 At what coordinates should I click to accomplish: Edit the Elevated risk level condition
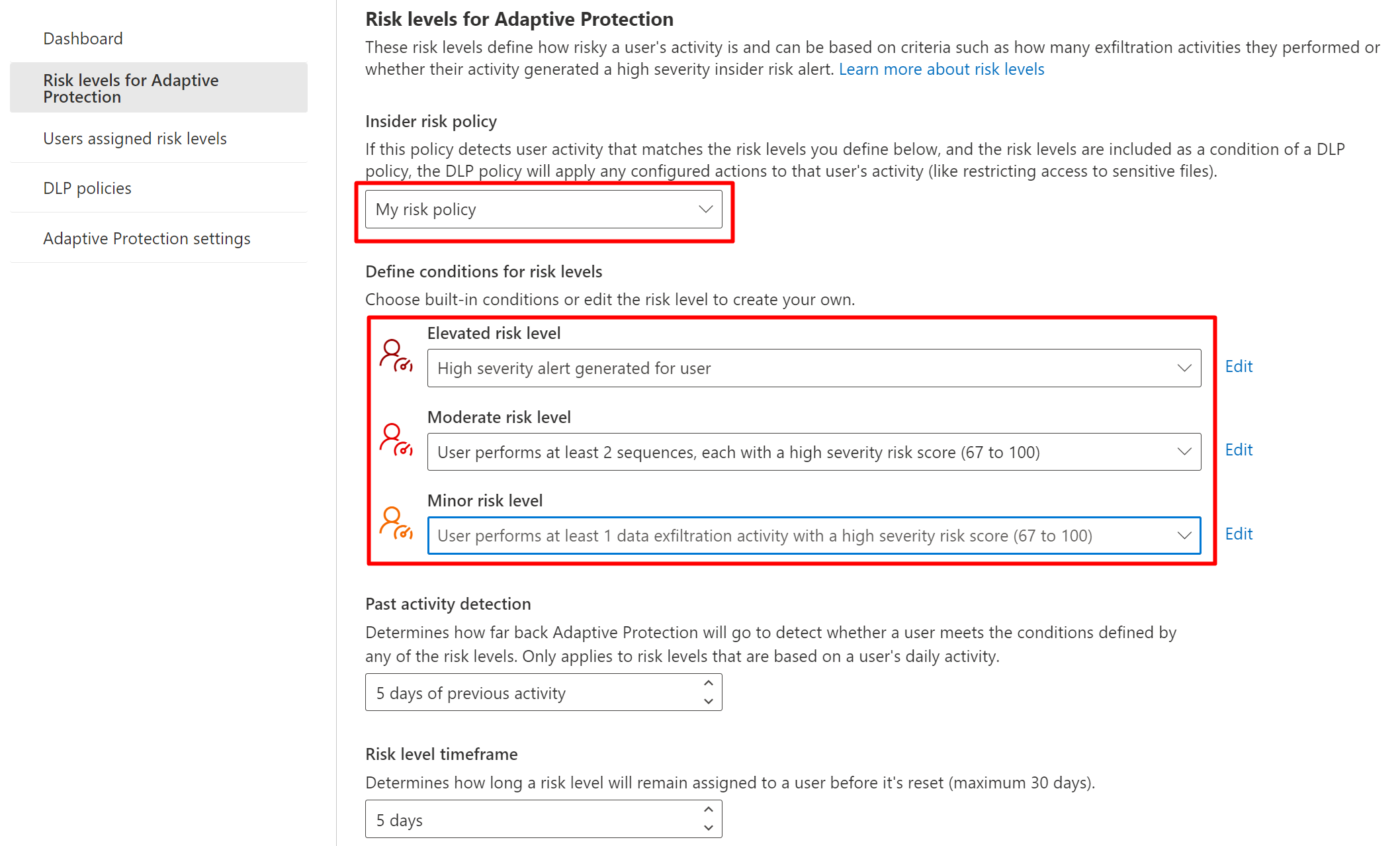(x=1239, y=367)
